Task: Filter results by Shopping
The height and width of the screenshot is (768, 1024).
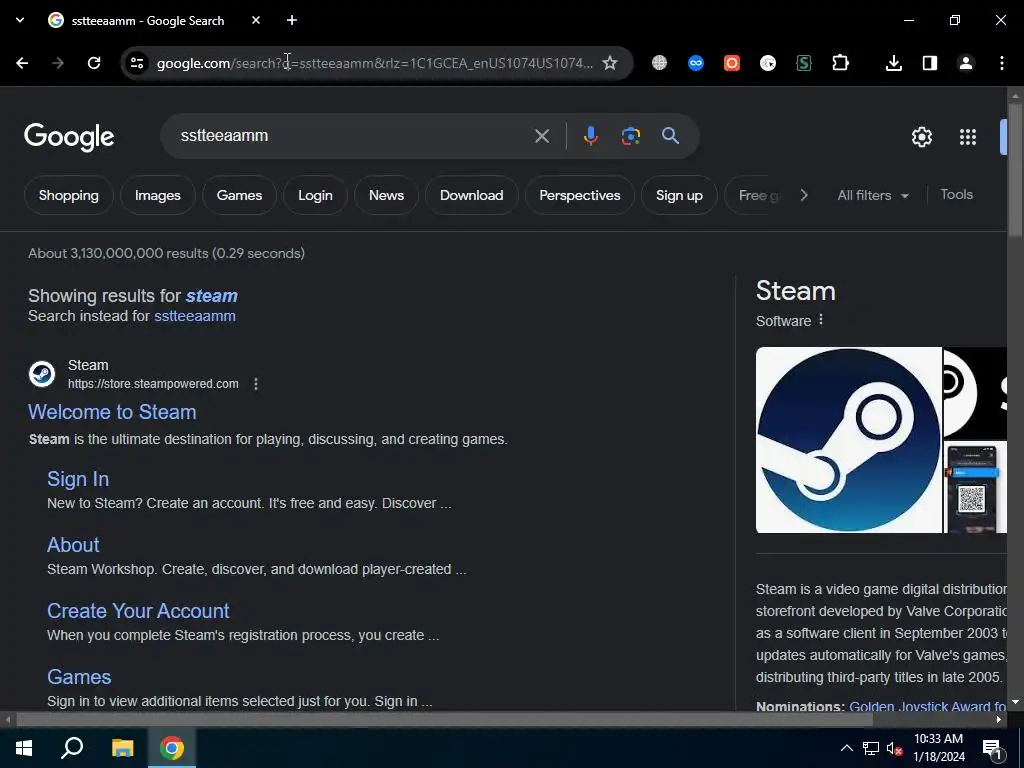Action: (69, 195)
